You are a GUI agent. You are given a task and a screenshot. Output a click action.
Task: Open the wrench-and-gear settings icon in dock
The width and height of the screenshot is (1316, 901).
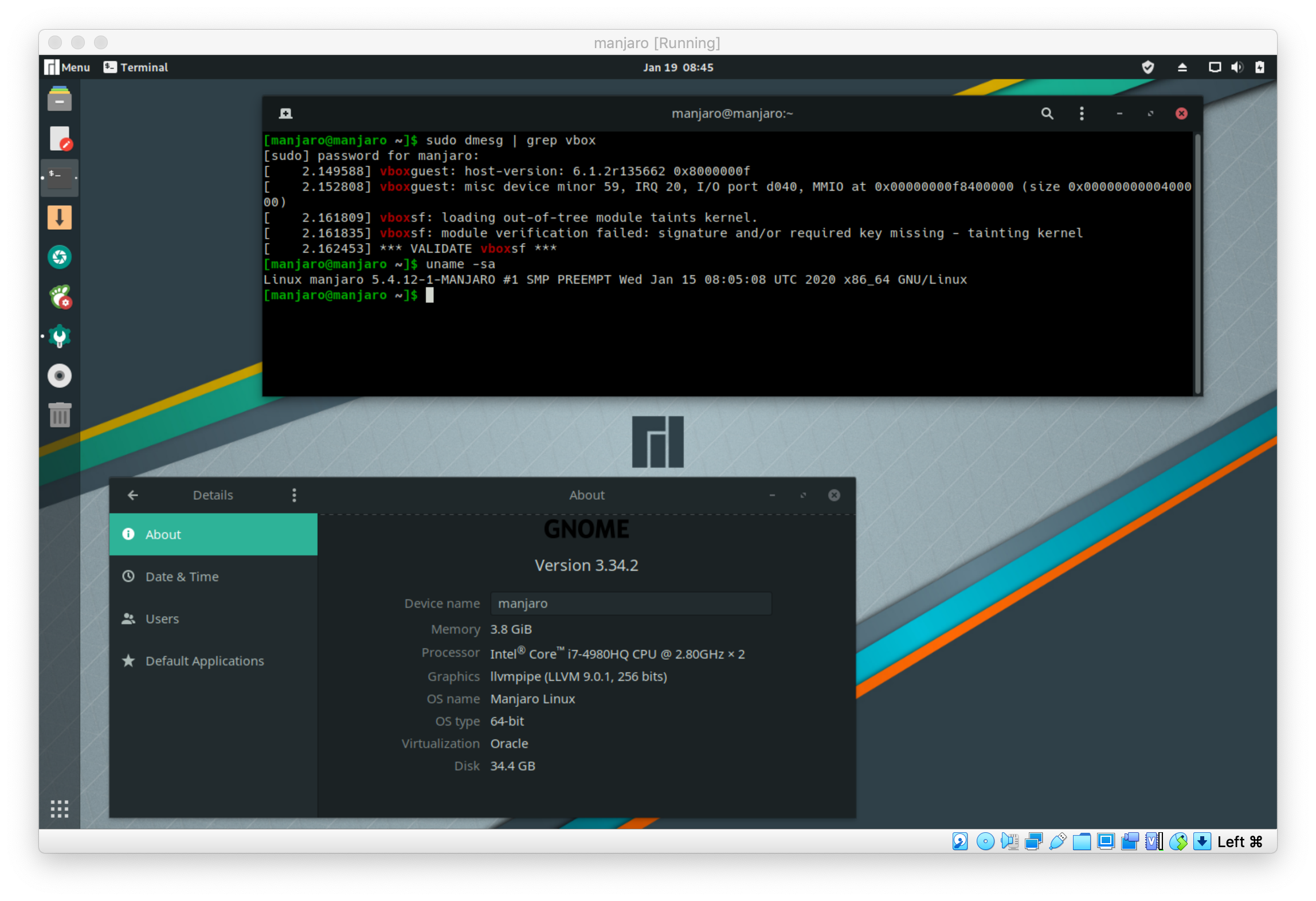tap(59, 336)
